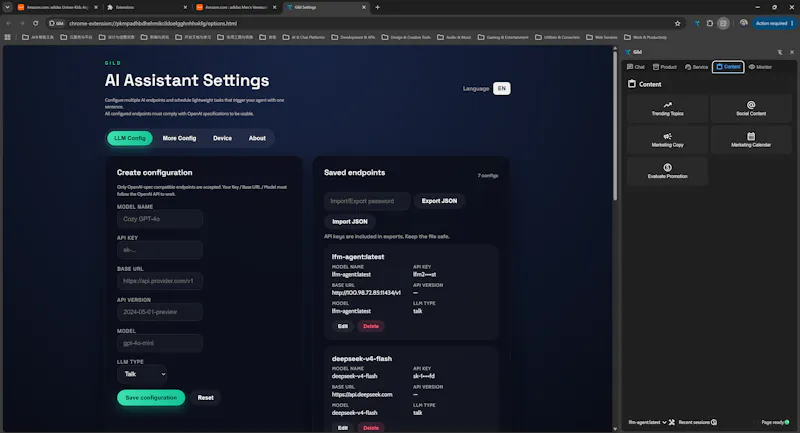Viewport: 800px width, 433px height.
Task: Focus the Model Name input field
Action: pyautogui.click(x=160, y=219)
